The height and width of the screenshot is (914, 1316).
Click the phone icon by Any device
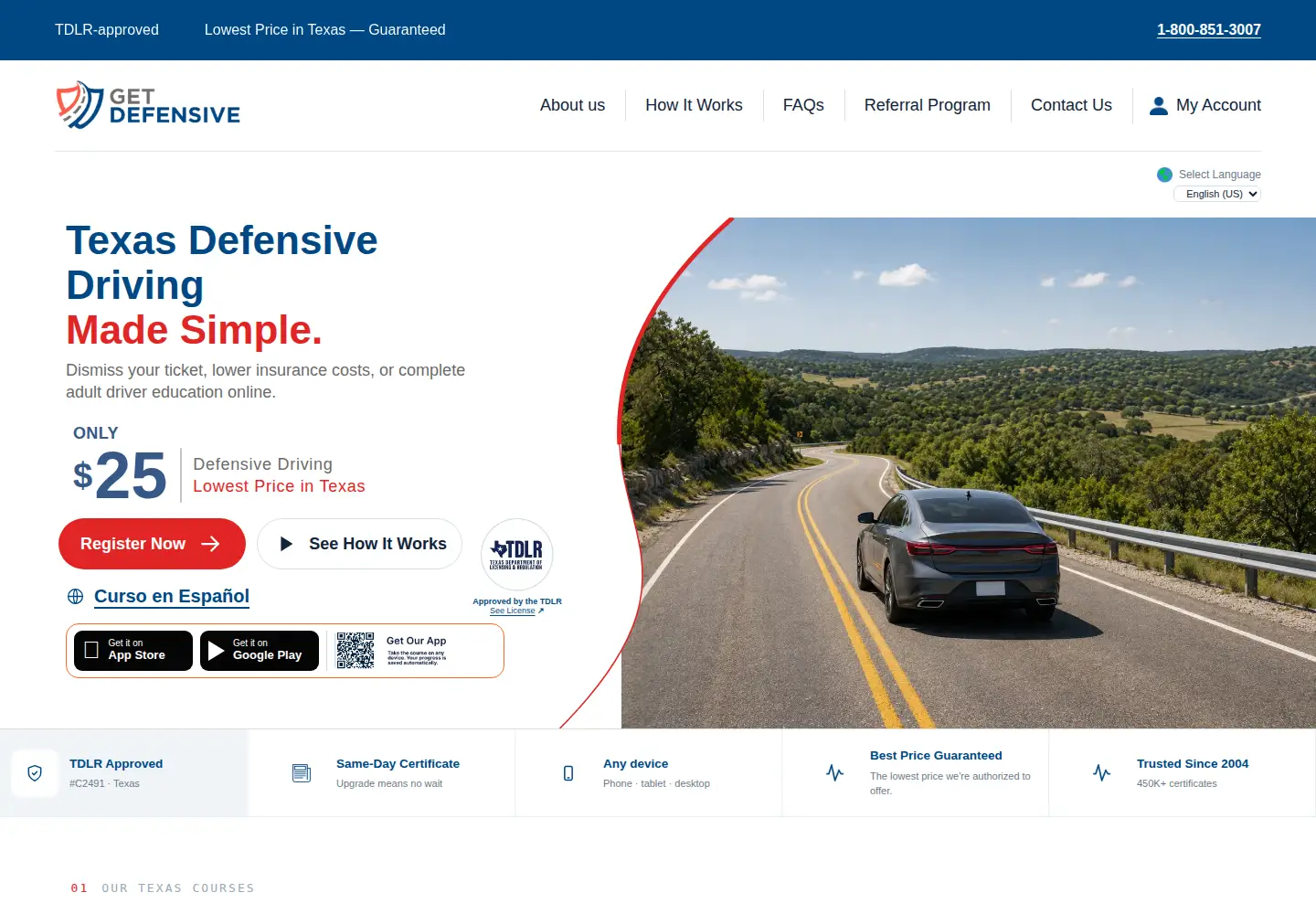pos(568,773)
